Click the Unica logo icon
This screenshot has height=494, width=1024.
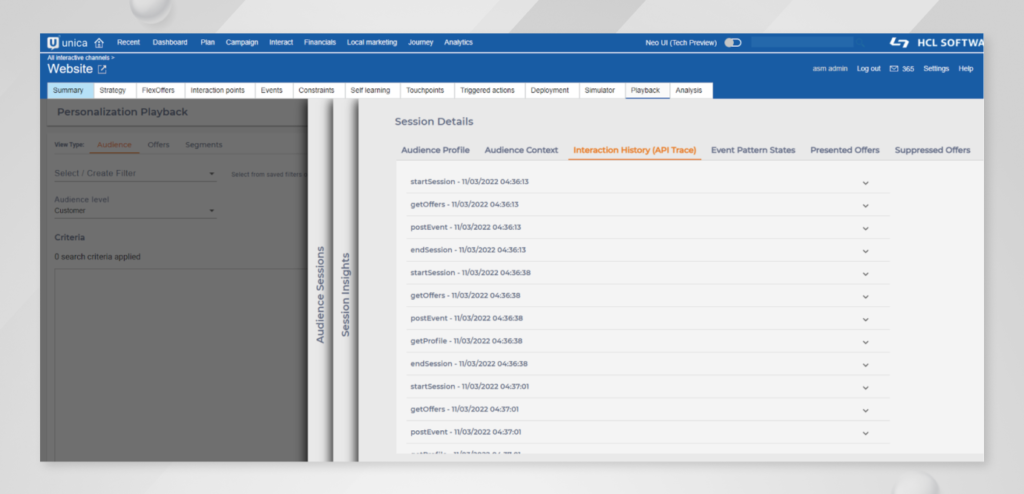53,43
